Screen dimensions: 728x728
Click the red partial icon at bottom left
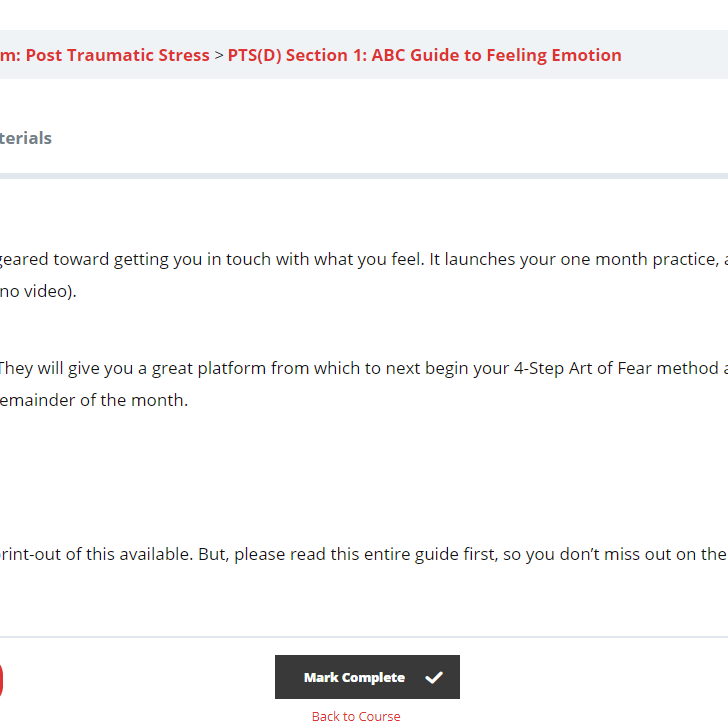tap(1, 680)
